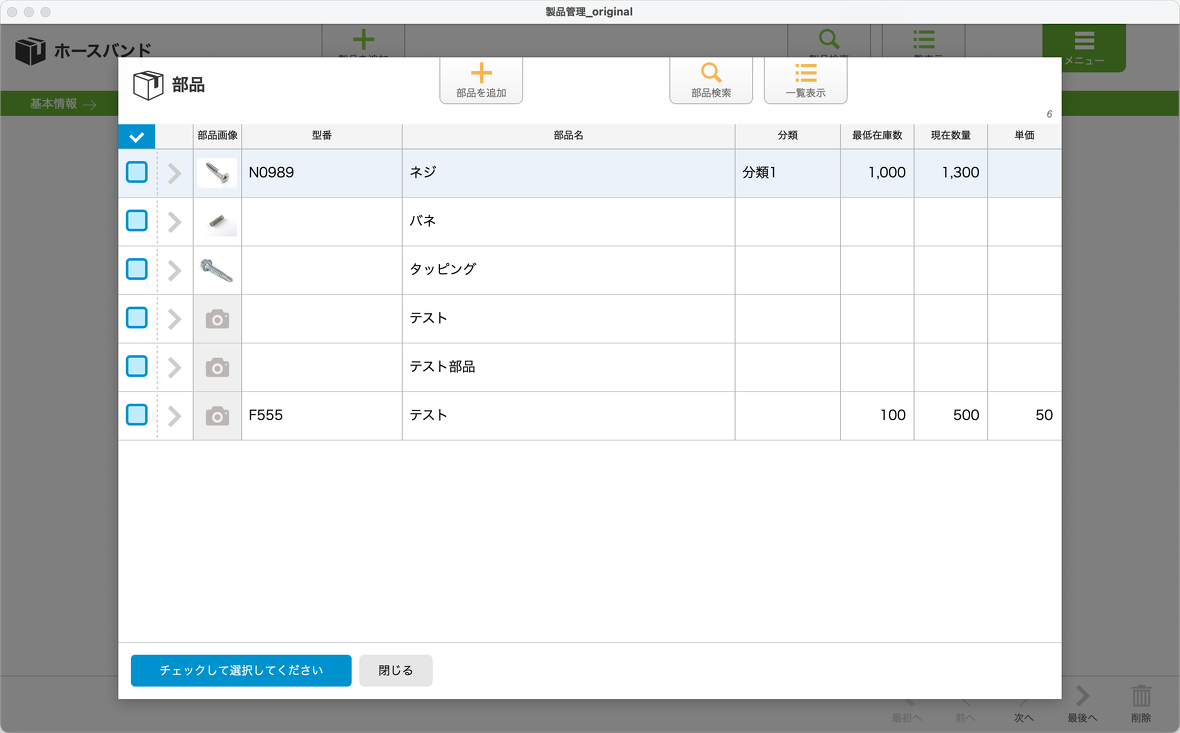Click camera placeholder in テスト部品 row

point(217,367)
